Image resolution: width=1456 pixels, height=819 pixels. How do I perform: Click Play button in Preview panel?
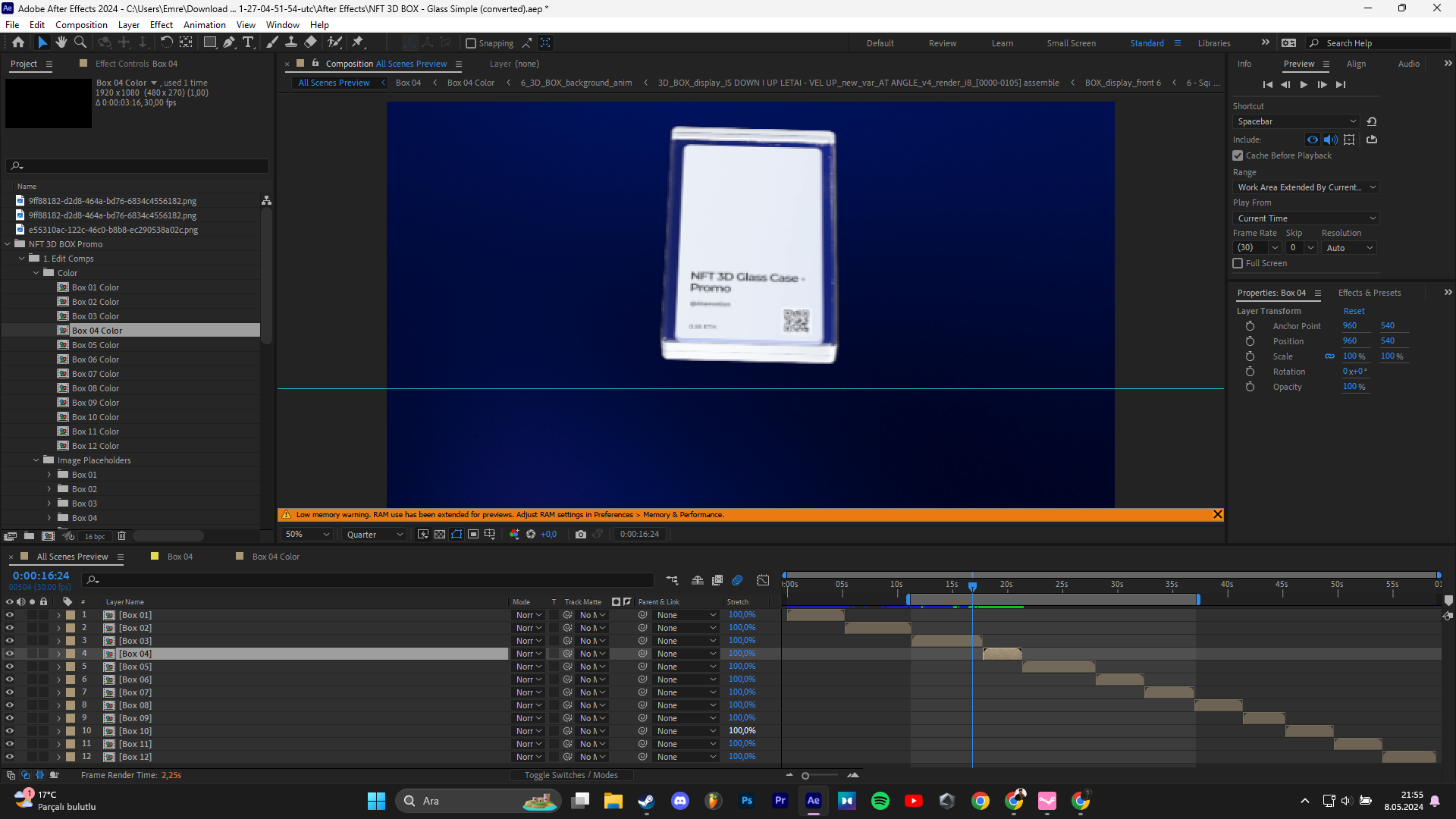coord(1304,84)
